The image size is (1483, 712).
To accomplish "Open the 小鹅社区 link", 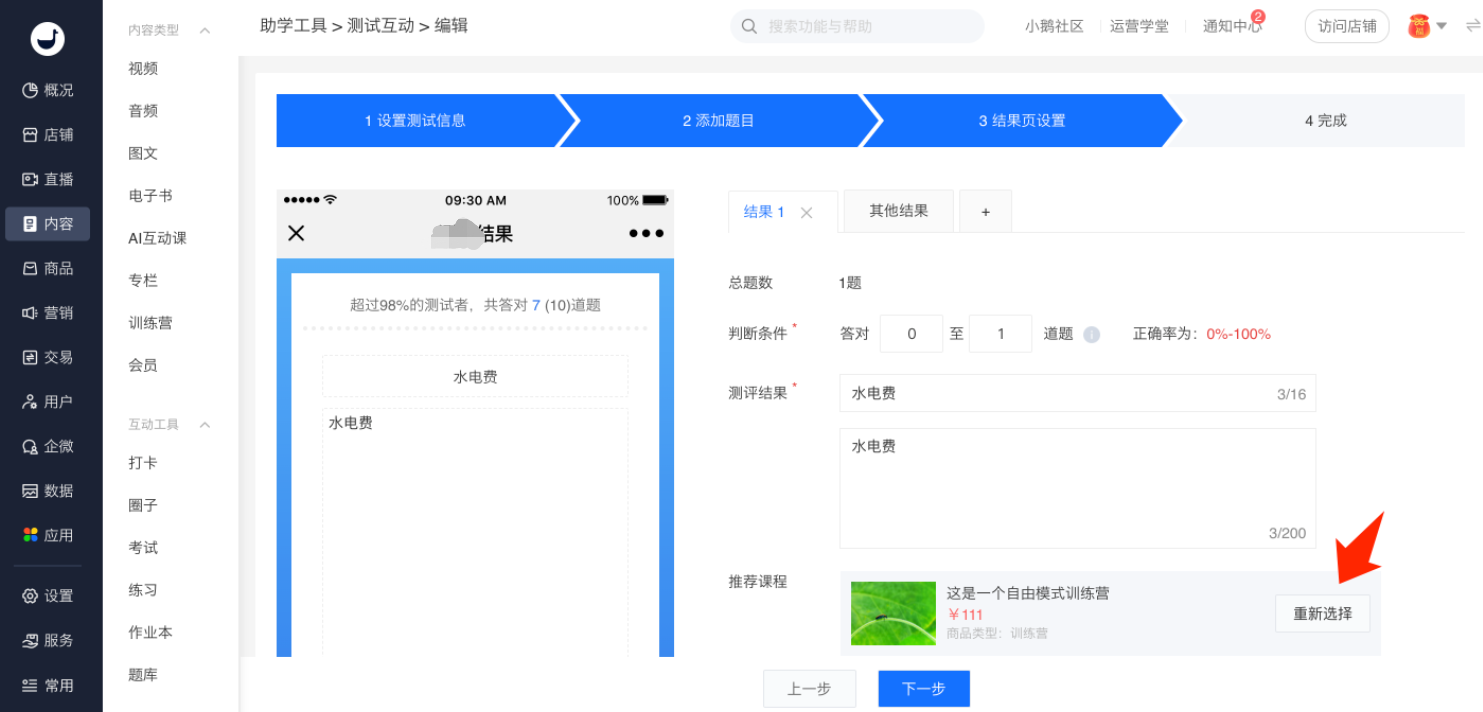I will coord(1054,27).
